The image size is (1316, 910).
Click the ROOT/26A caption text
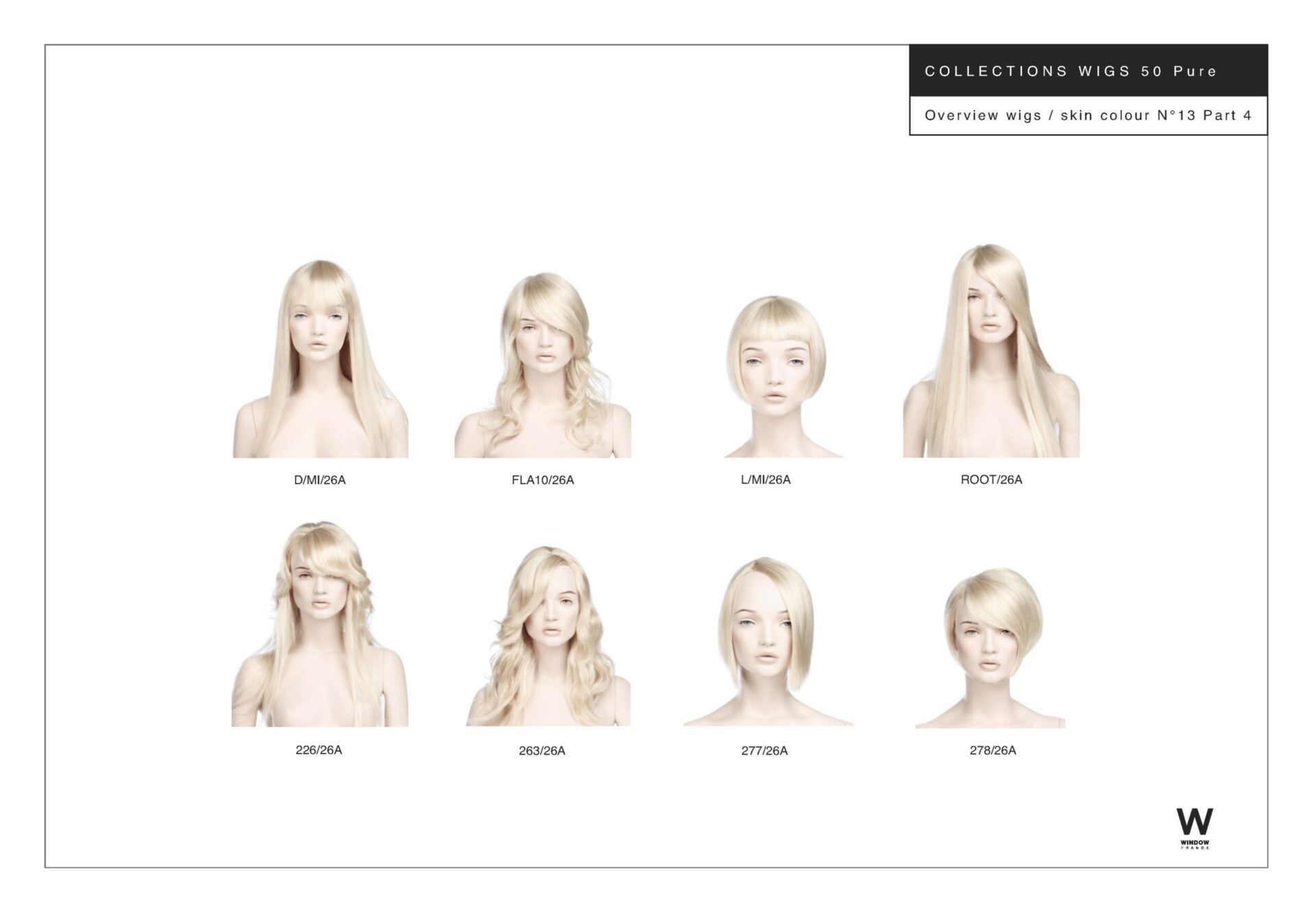991,479
